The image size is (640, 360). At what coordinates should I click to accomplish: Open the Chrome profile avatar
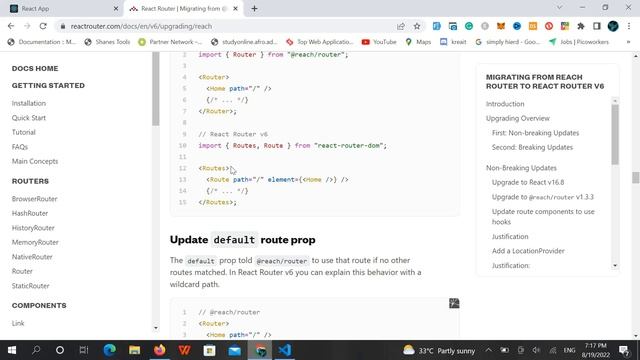click(x=613, y=26)
